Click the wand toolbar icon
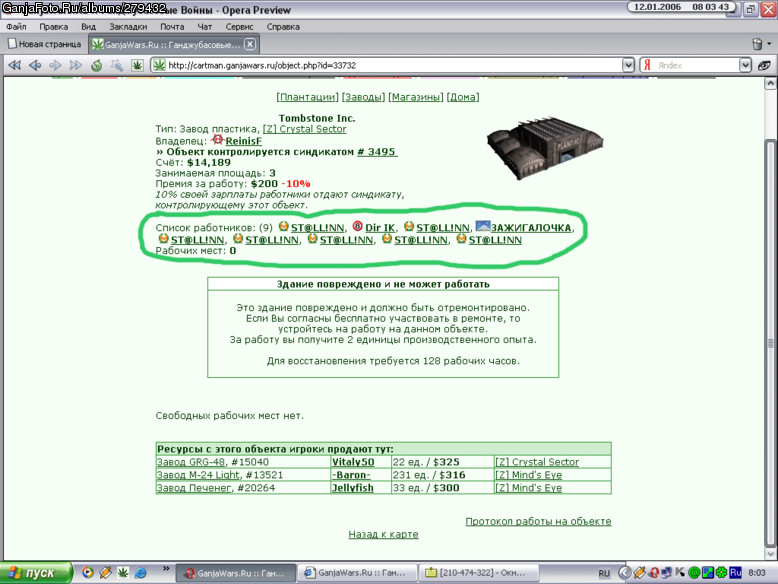Image resolution: width=778 pixels, height=584 pixels. [x=117, y=65]
